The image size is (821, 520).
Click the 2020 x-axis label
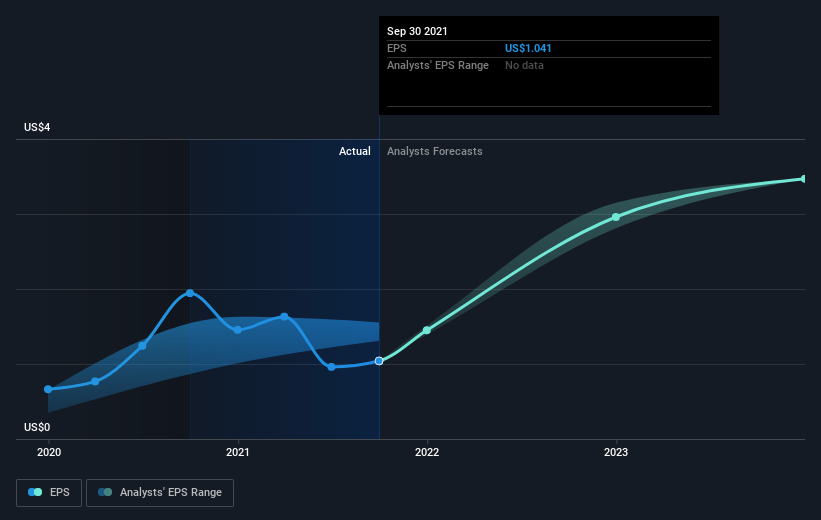point(49,452)
